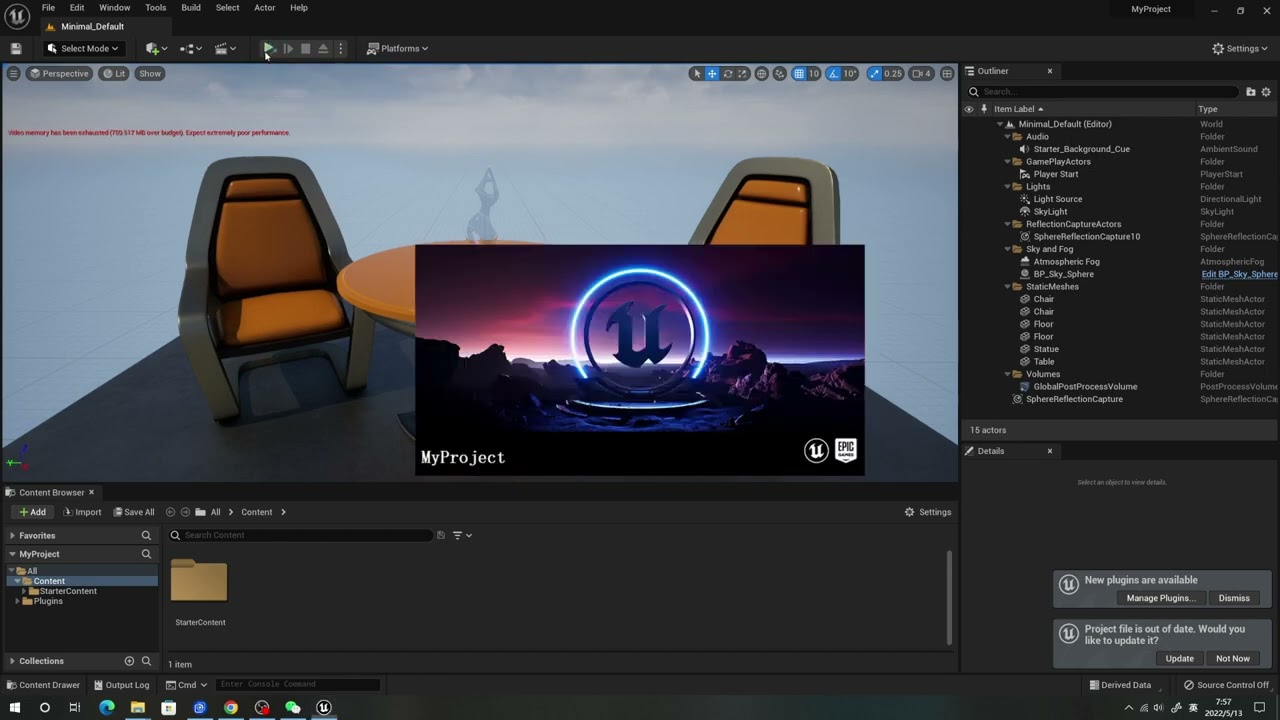The height and width of the screenshot is (720, 1280).
Task: Select the Statue actor in Outliner
Action: click(x=1046, y=349)
